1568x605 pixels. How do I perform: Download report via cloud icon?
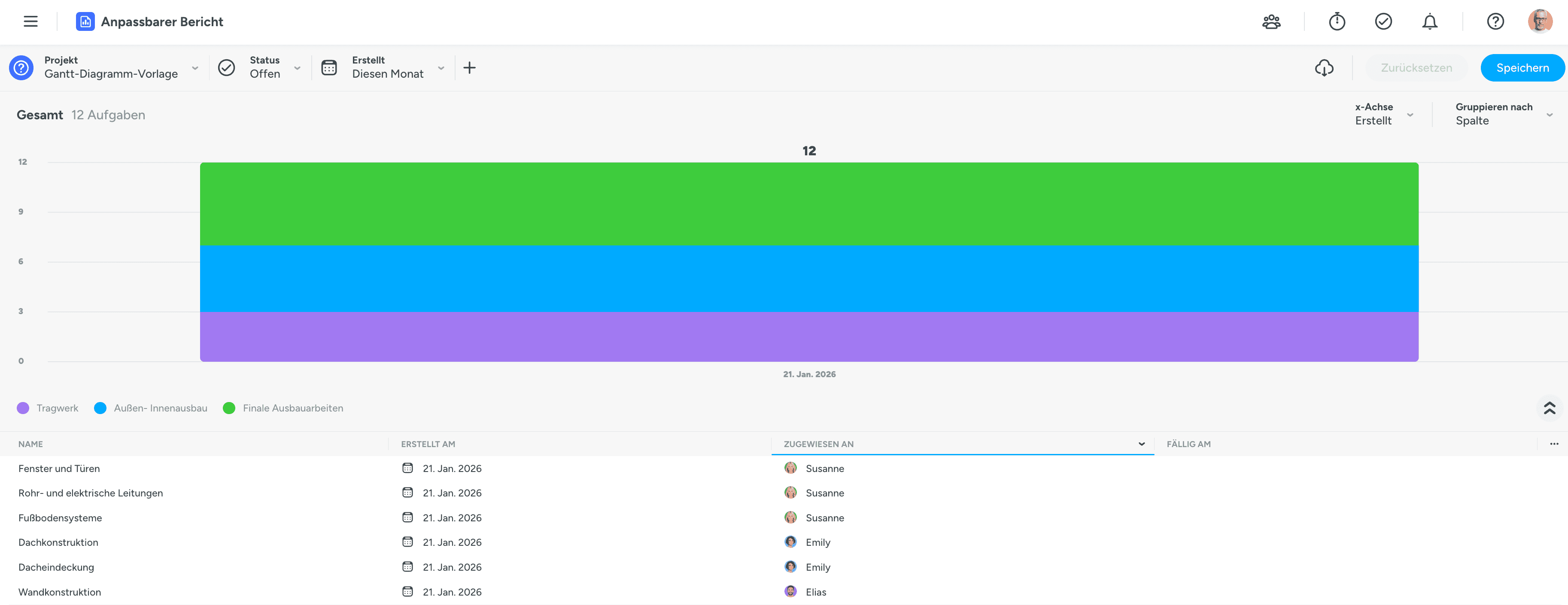pos(1324,67)
